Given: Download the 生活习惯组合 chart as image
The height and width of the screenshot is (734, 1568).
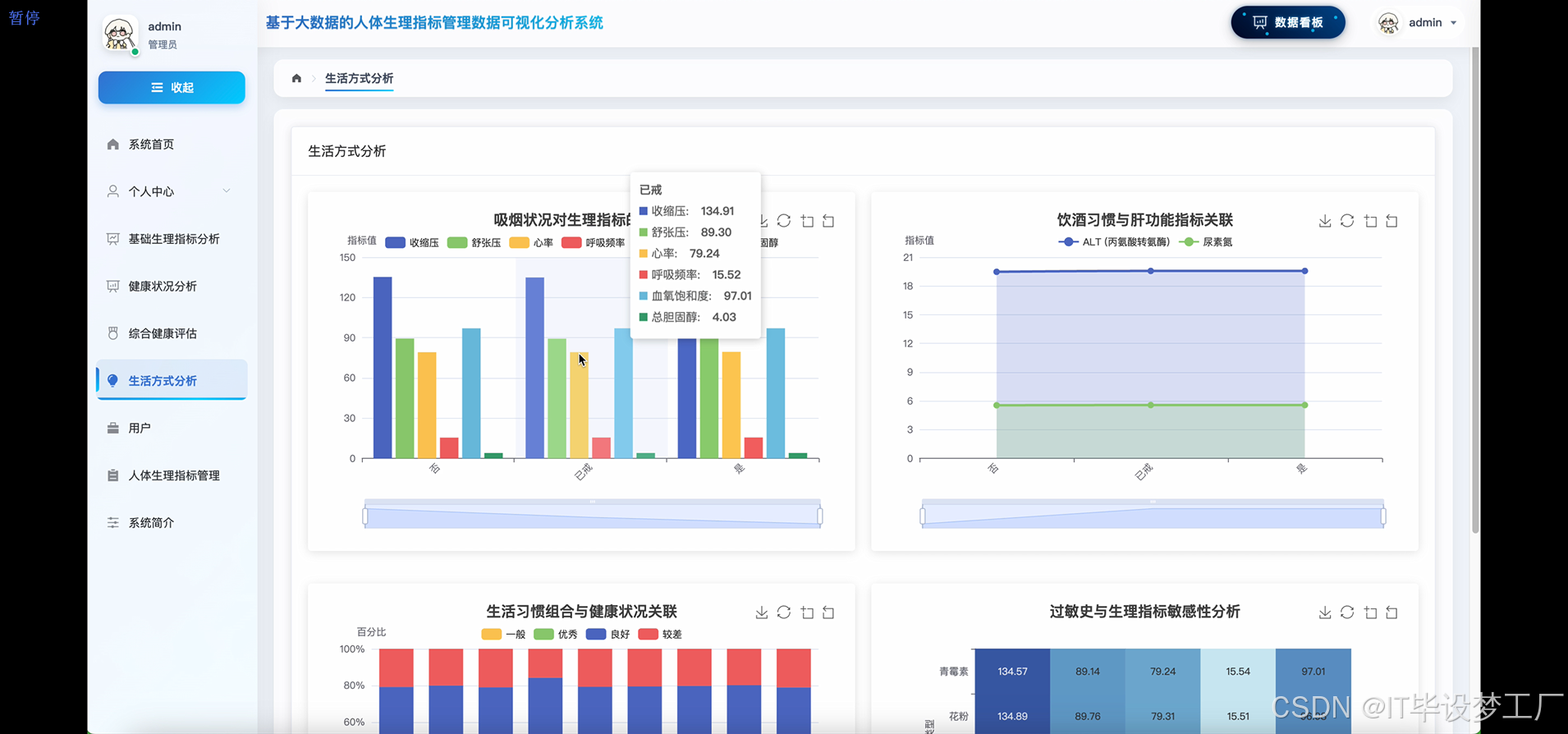Looking at the screenshot, I should point(762,612).
